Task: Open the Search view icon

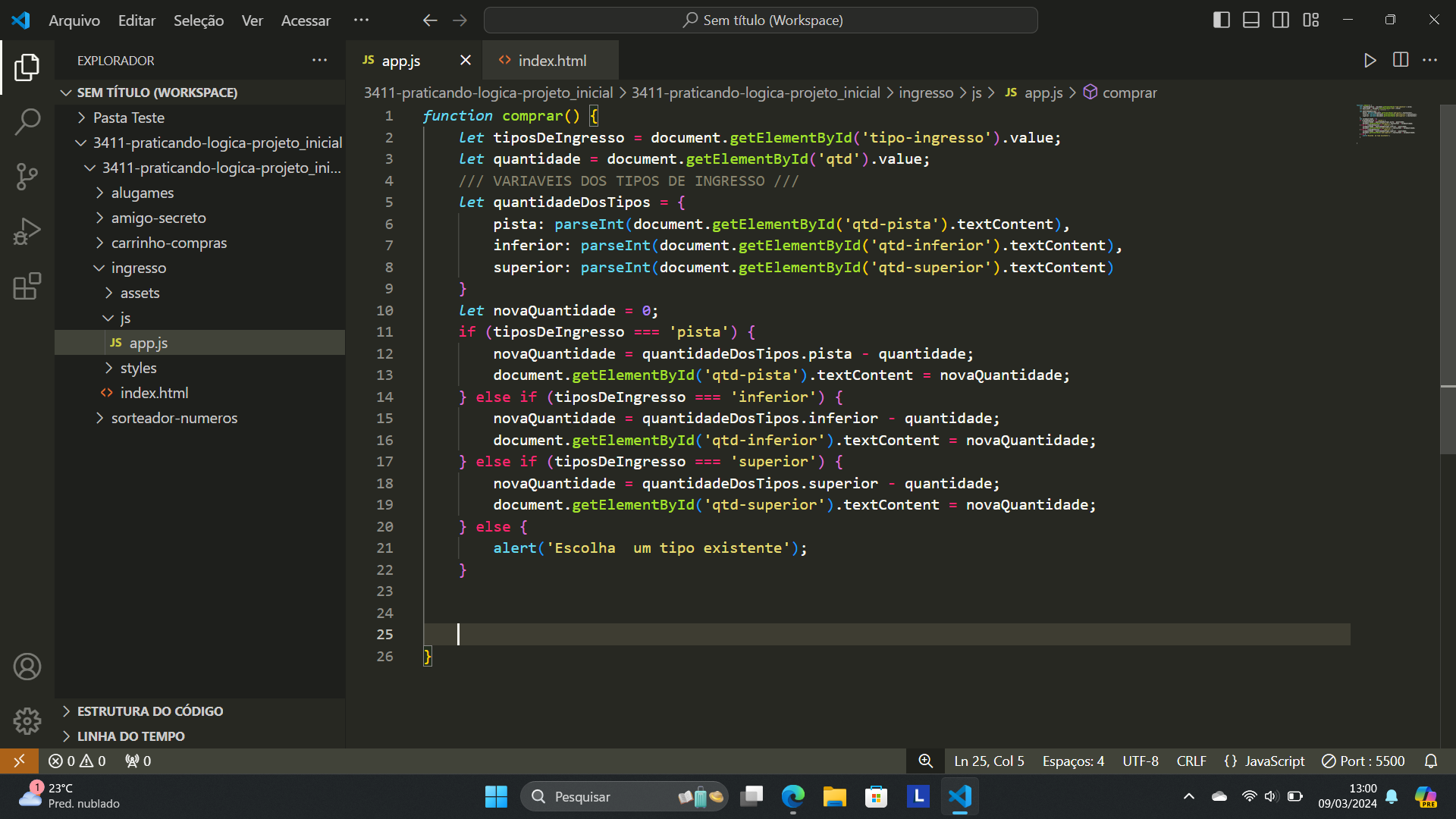Action: click(27, 121)
